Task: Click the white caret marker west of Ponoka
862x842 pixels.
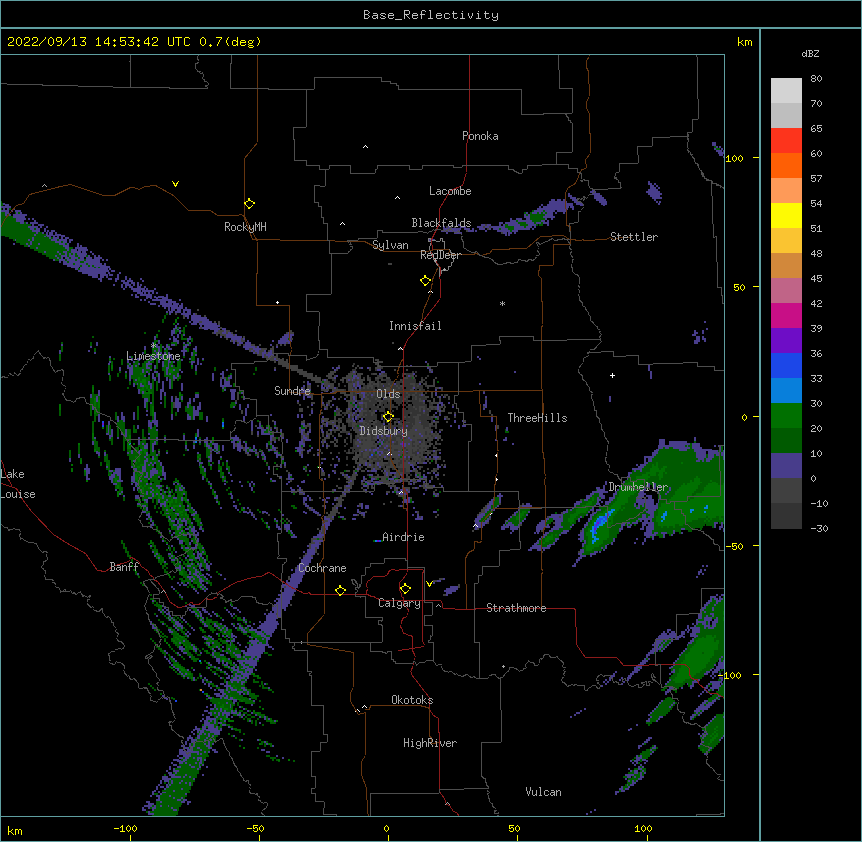Action: pyautogui.click(x=365, y=147)
